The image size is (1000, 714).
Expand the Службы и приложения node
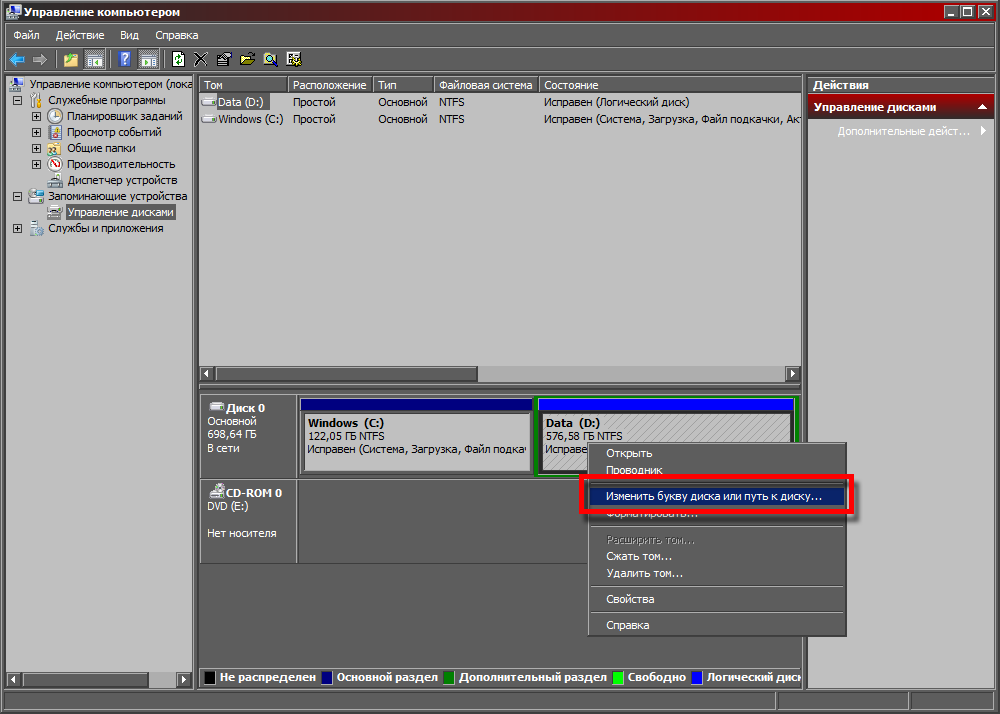[18, 228]
